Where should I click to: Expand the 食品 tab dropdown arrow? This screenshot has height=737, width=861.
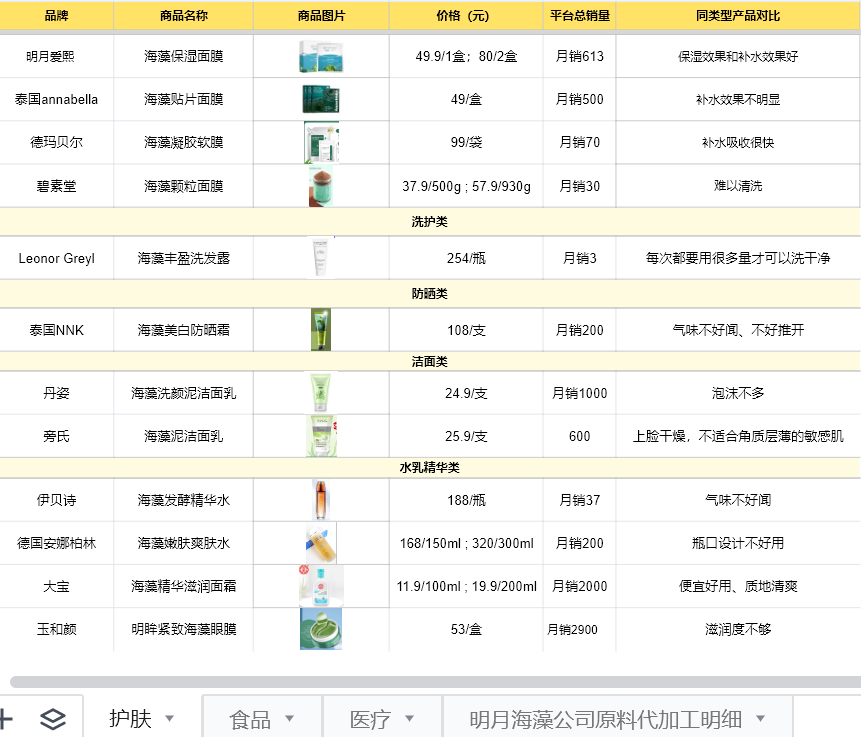(289, 718)
